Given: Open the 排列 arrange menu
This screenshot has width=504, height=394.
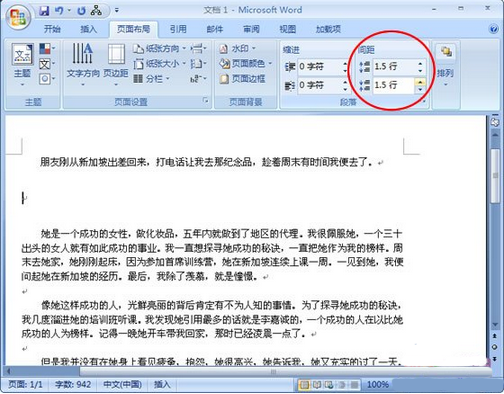Looking at the screenshot, I should (446, 65).
